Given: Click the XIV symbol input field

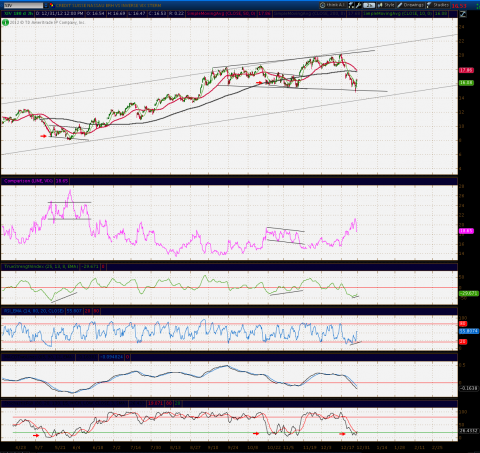Looking at the screenshot, I should tap(23, 5).
